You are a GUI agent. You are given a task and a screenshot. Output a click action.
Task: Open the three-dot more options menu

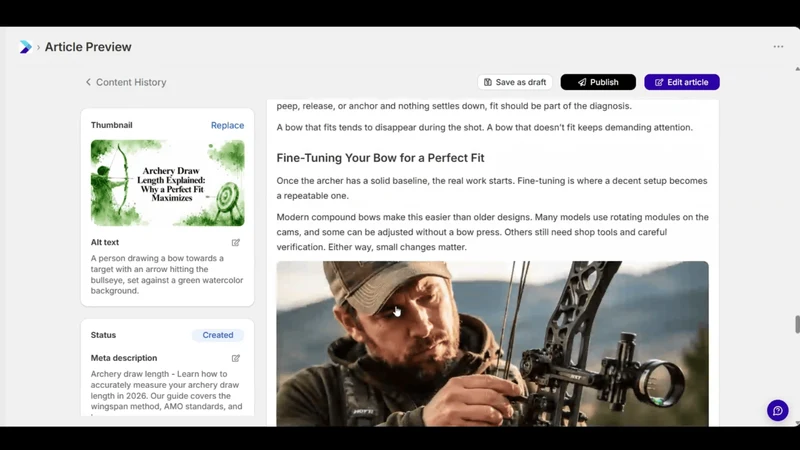778,46
